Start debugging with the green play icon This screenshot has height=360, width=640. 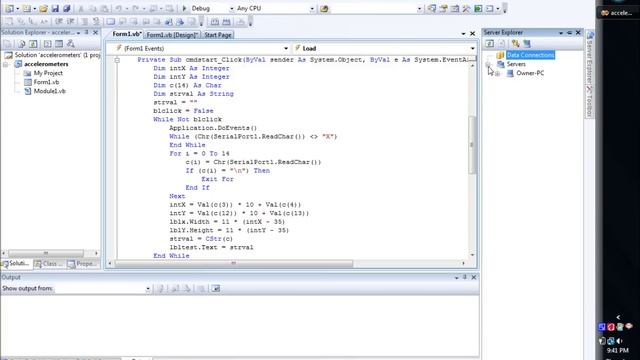(184, 8)
